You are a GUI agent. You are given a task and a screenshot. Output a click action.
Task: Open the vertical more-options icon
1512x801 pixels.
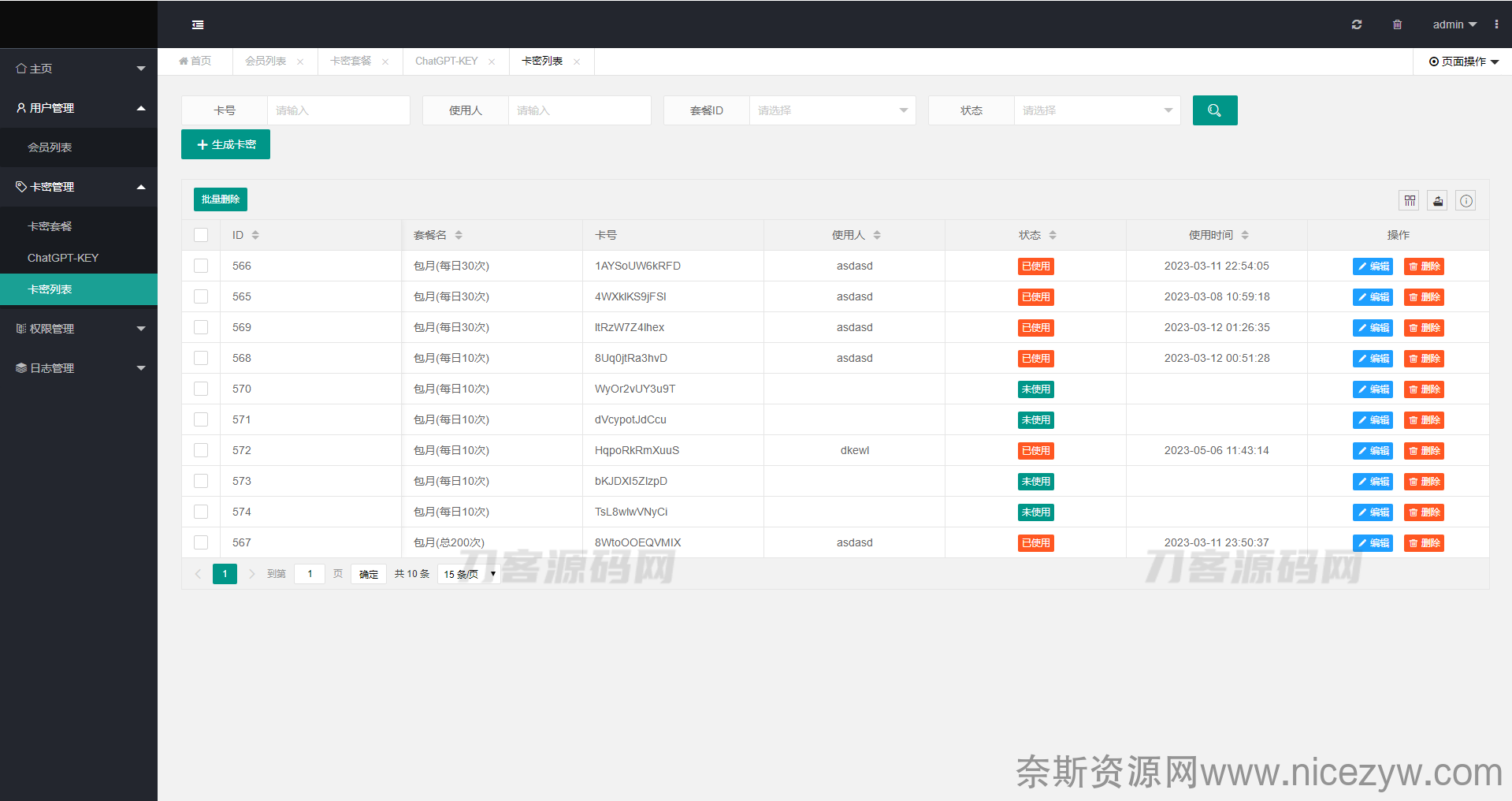pyautogui.click(x=1496, y=24)
